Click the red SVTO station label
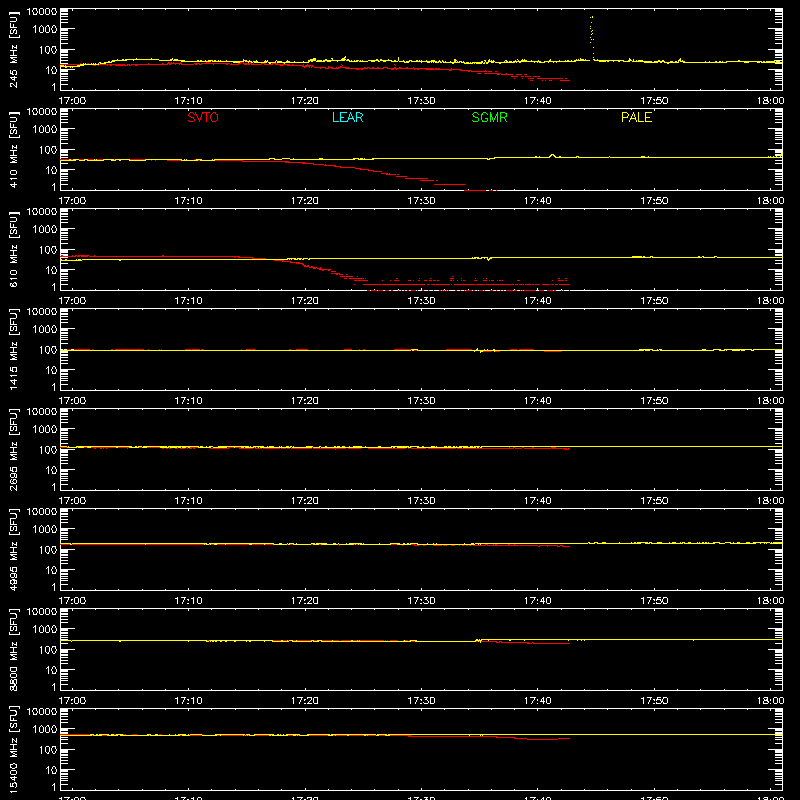 [x=203, y=117]
